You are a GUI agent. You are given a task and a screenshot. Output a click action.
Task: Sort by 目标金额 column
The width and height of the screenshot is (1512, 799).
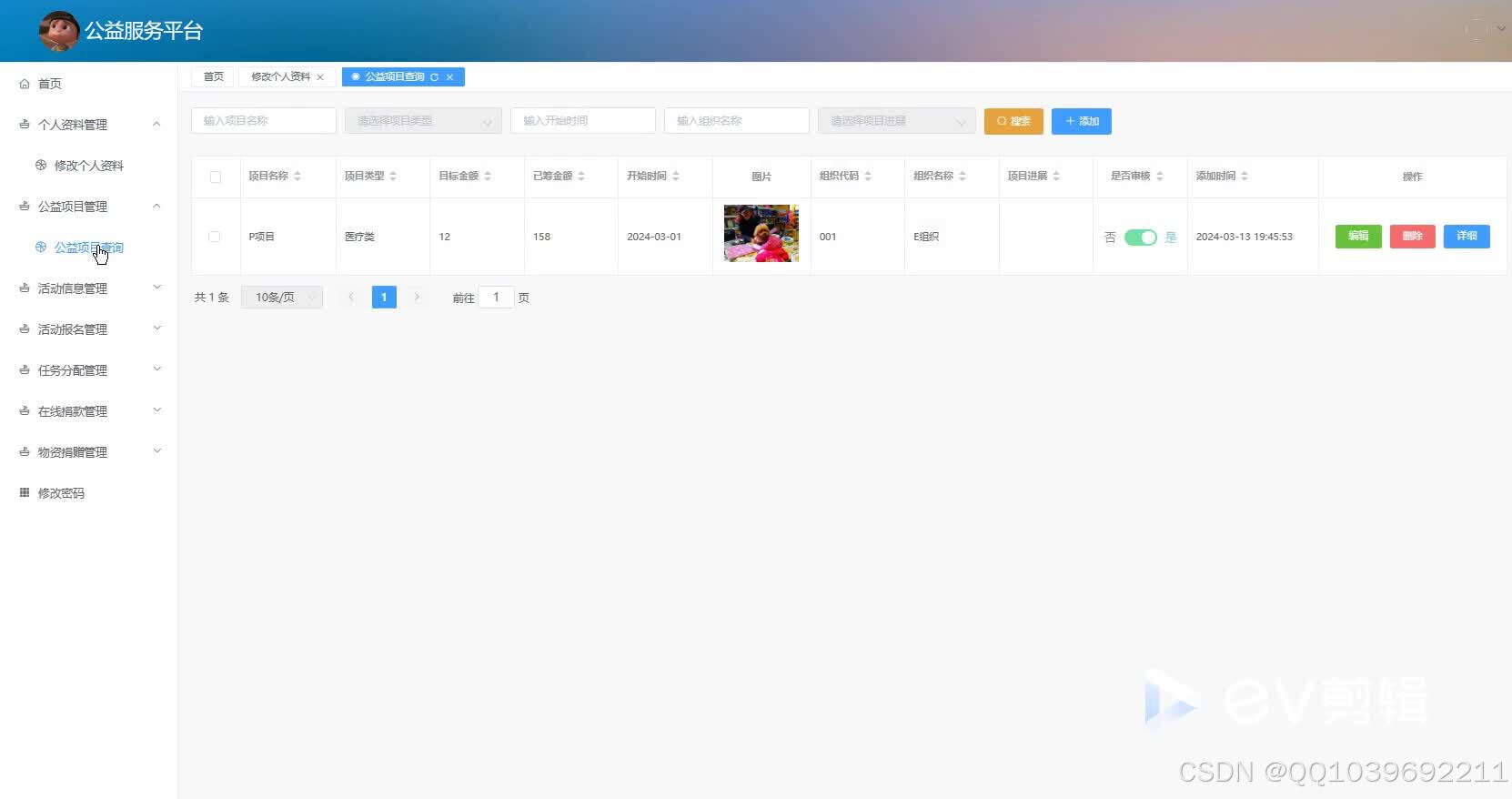click(488, 177)
